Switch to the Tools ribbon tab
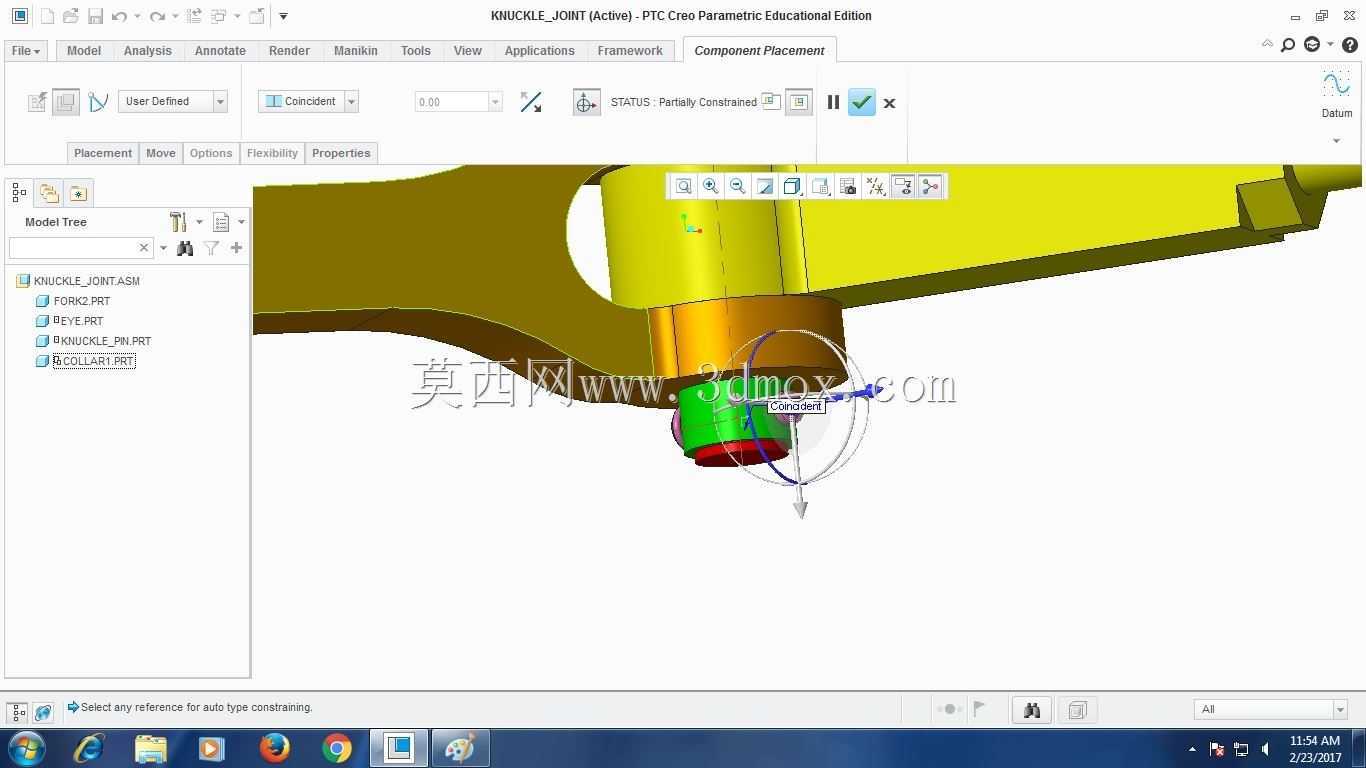The width and height of the screenshot is (1366, 768). click(416, 51)
